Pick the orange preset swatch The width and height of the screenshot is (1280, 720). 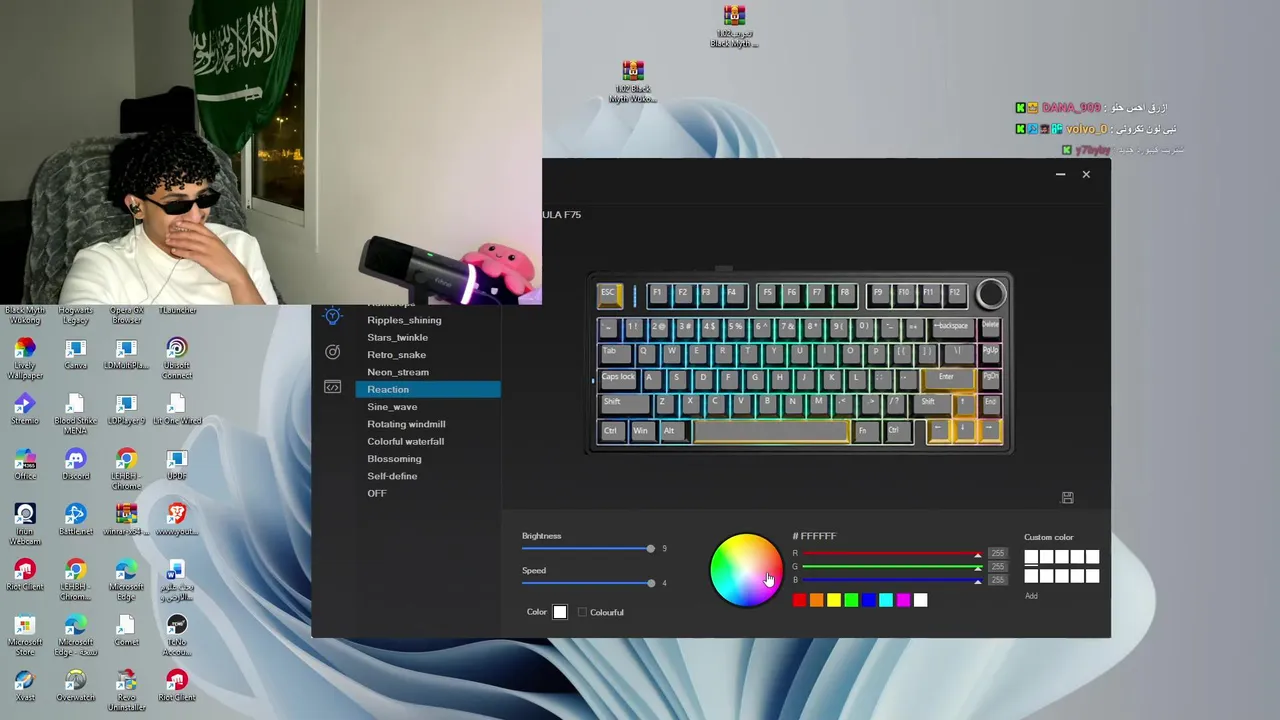(x=816, y=600)
